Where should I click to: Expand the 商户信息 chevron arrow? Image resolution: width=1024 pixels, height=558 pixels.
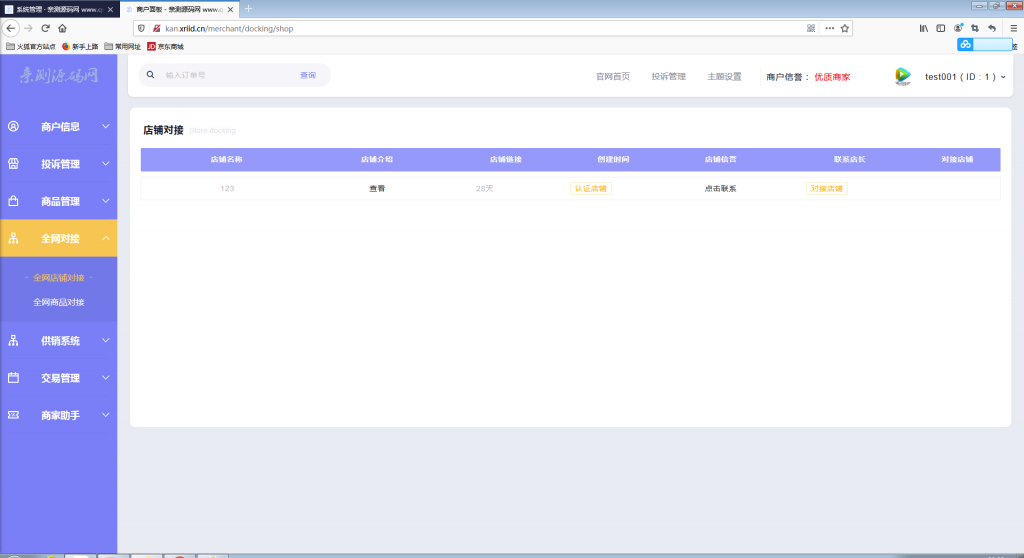tap(106, 127)
